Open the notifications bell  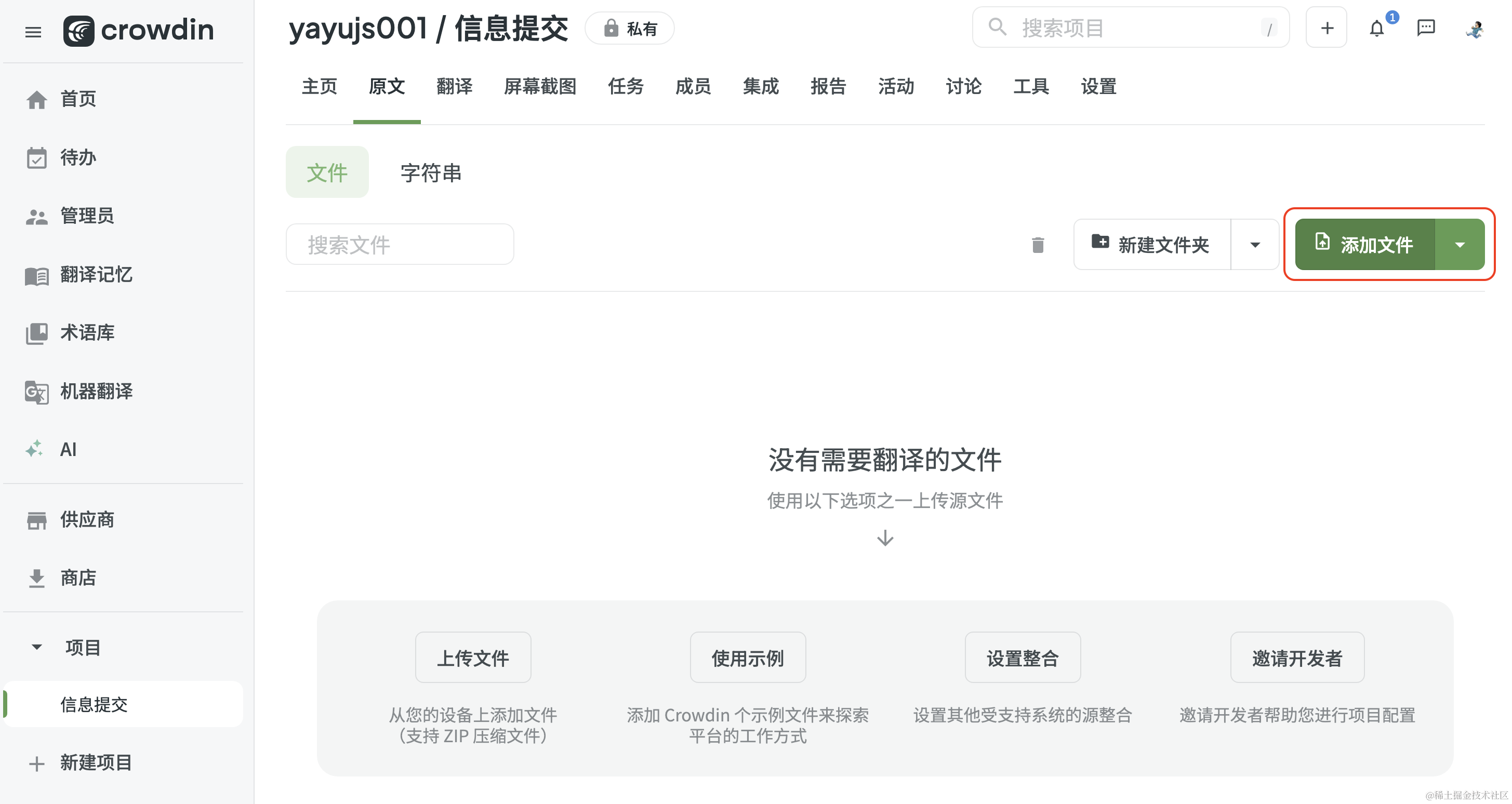click(x=1376, y=28)
